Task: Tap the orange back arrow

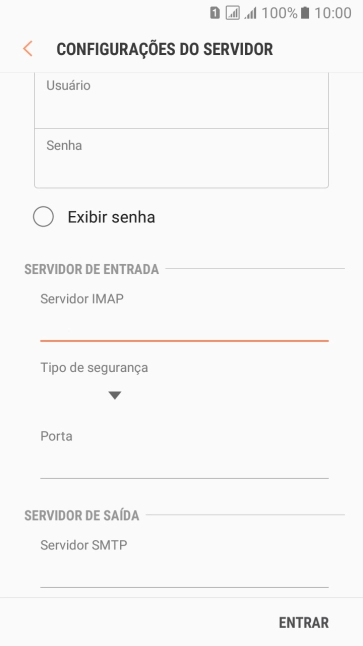Action: tap(28, 49)
